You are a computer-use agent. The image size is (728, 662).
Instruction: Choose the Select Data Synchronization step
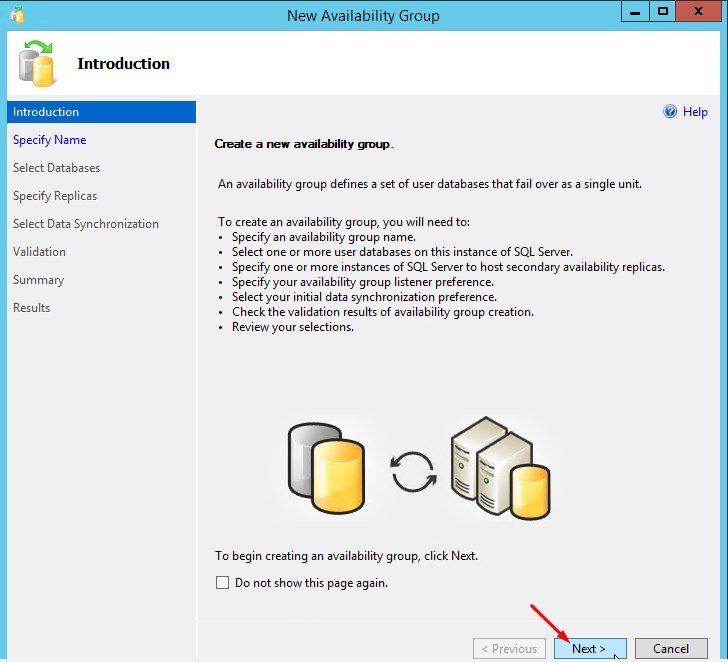(x=85, y=224)
